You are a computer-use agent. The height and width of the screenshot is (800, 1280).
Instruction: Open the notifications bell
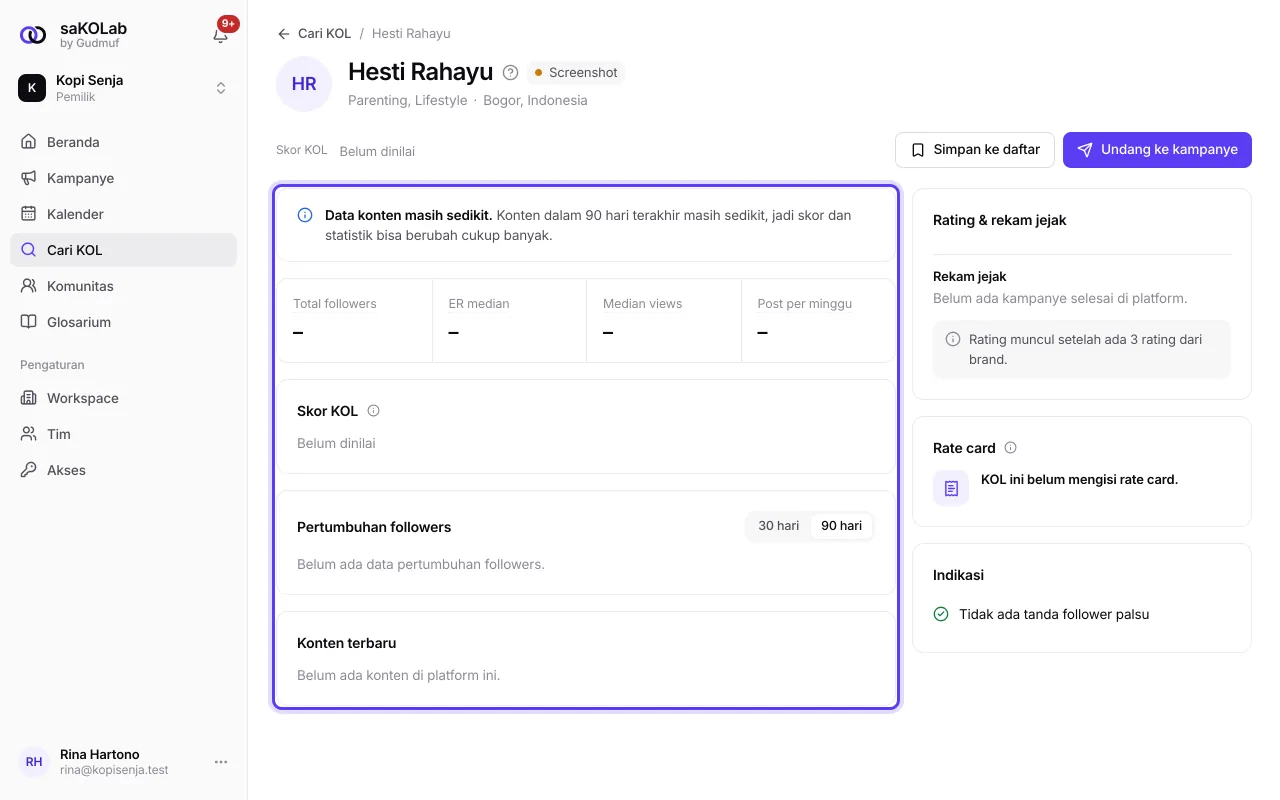click(x=221, y=35)
